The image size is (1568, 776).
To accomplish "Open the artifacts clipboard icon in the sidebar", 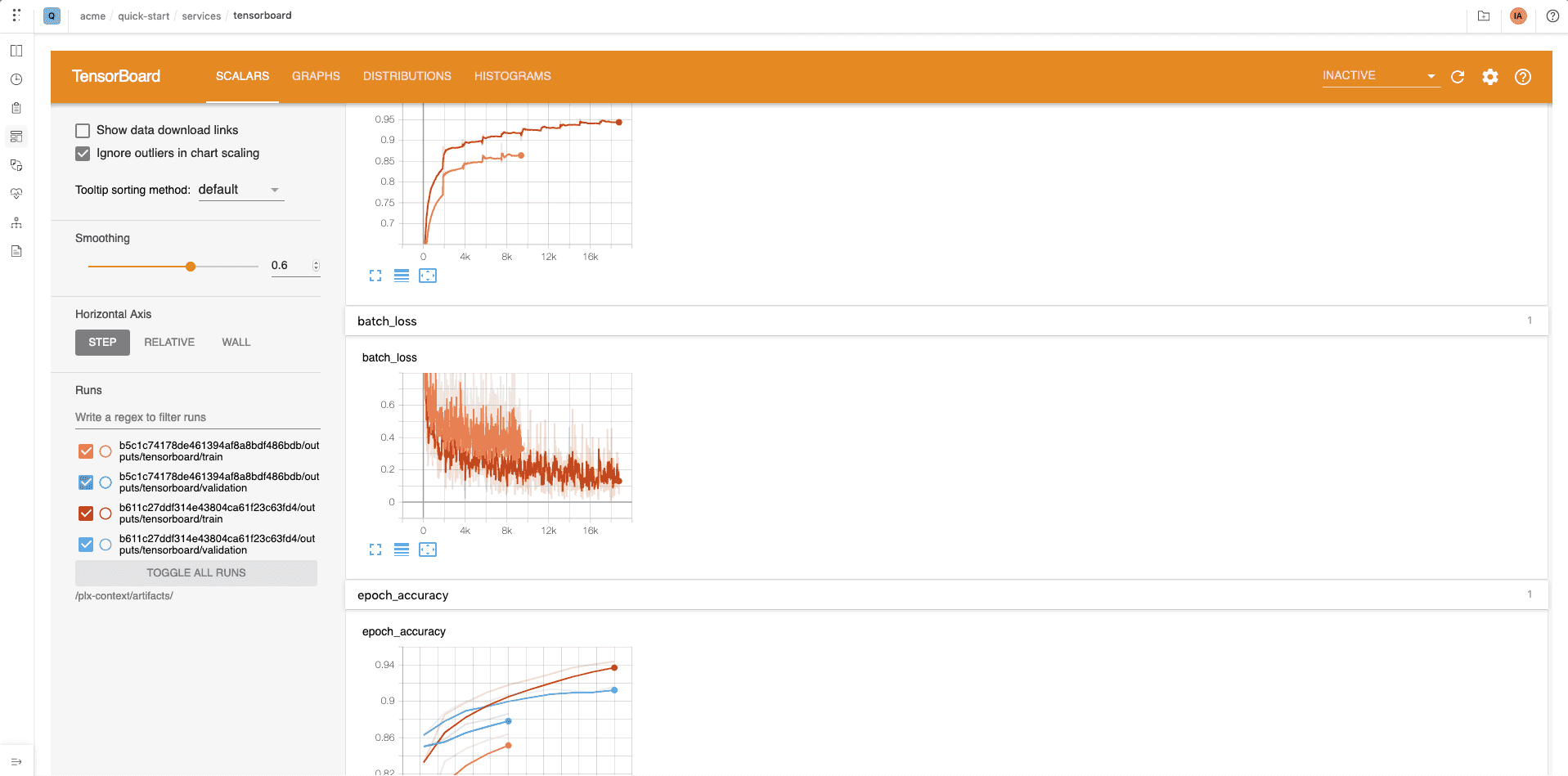I will click(x=16, y=107).
